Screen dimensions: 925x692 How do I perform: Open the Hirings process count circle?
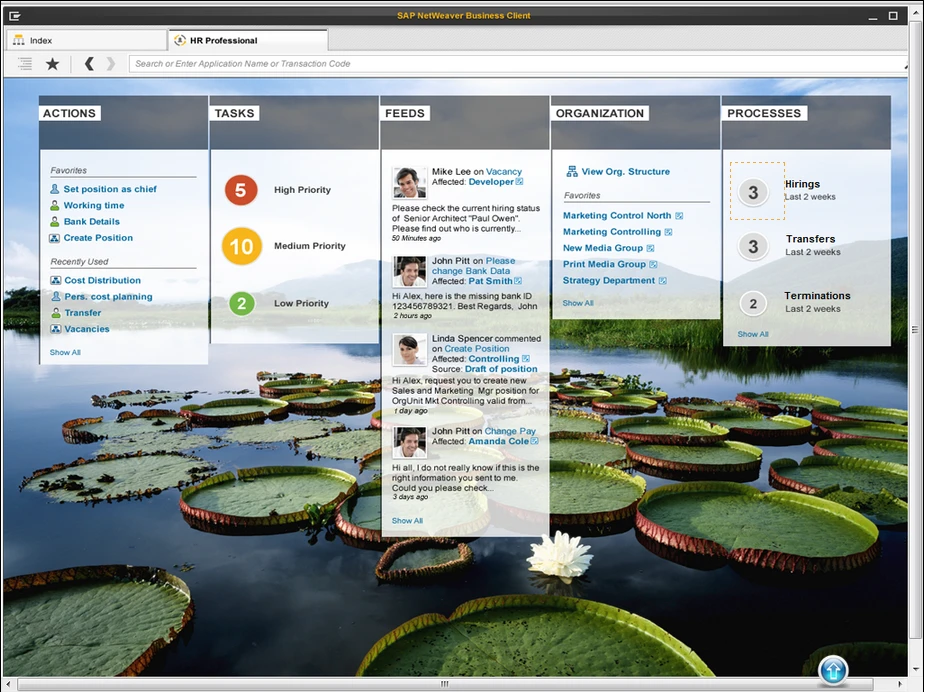pyautogui.click(x=754, y=190)
